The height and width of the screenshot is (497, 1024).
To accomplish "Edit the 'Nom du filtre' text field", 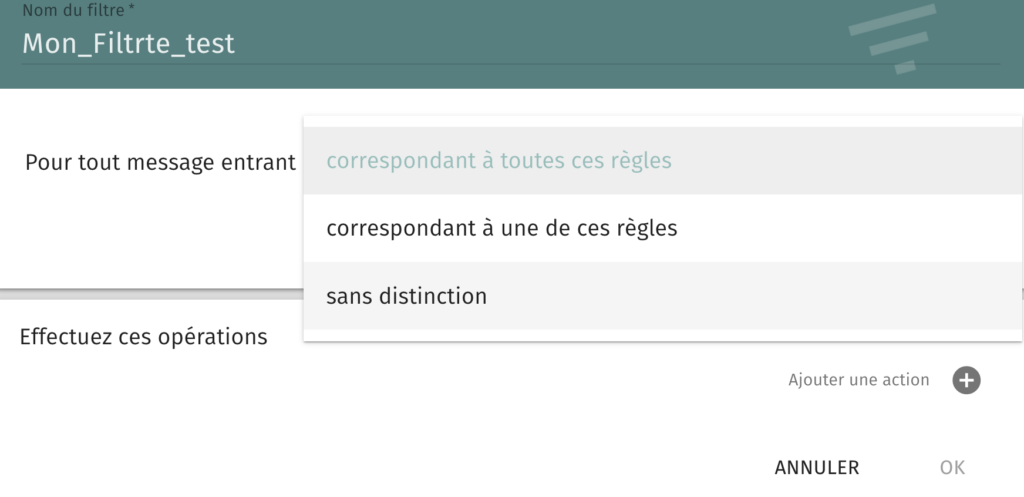I will [x=511, y=43].
